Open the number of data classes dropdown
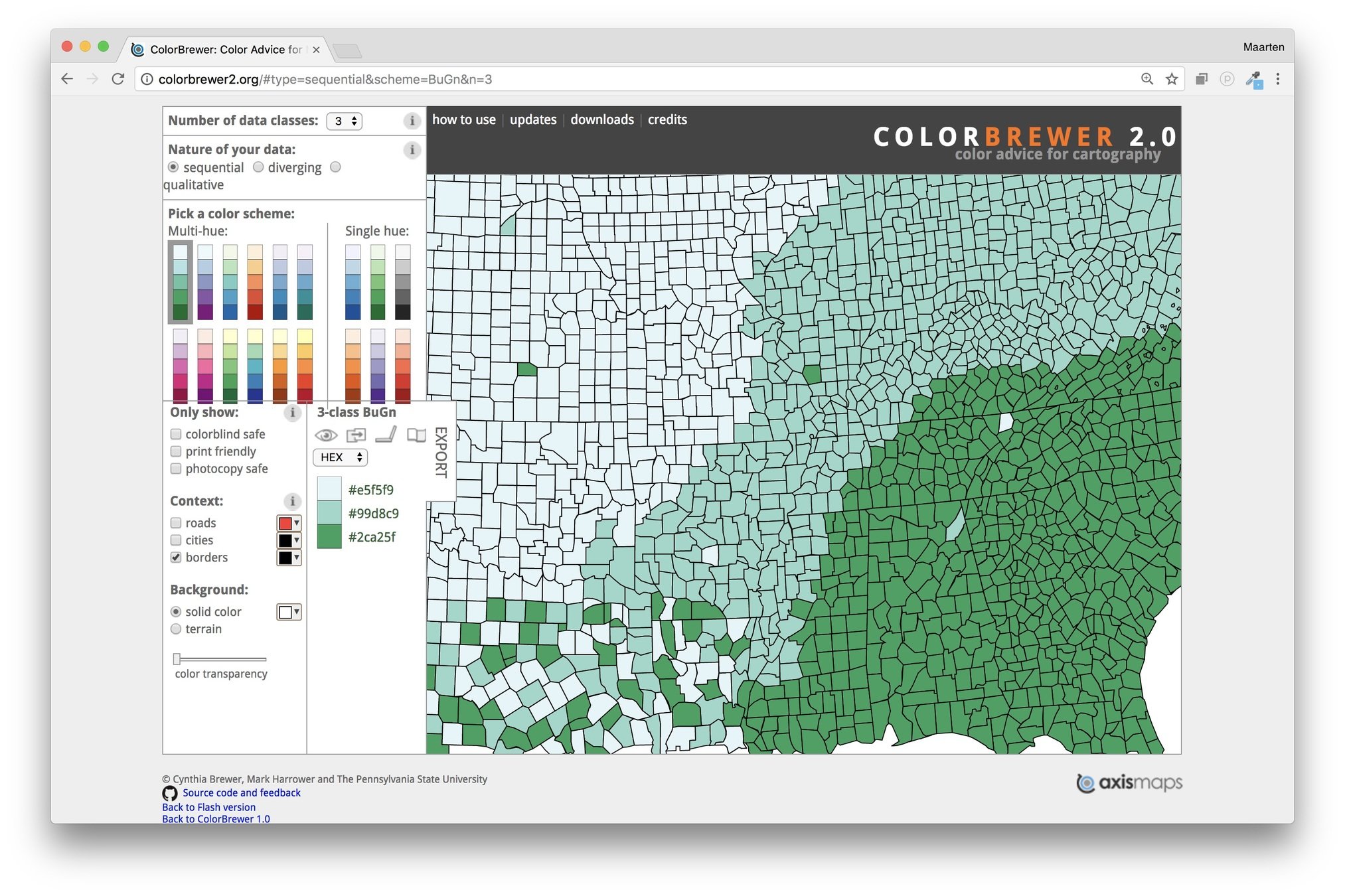 tap(345, 121)
